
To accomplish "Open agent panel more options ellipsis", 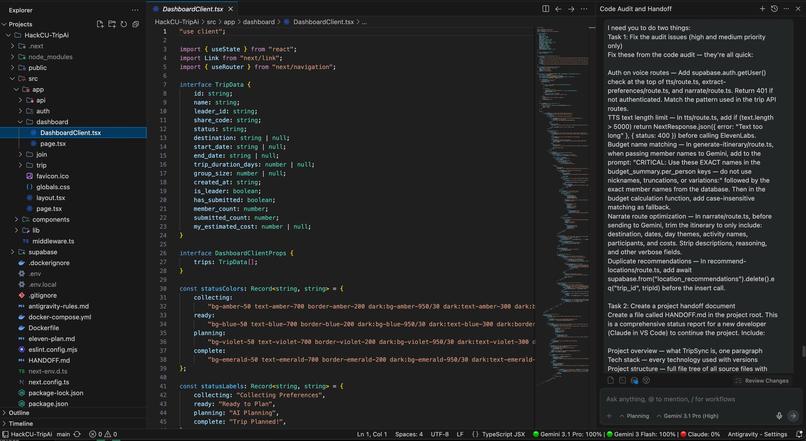I will tap(786, 9).
